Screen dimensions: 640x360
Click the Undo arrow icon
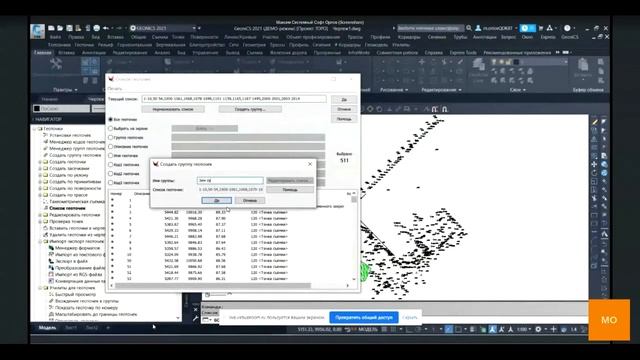106,28
